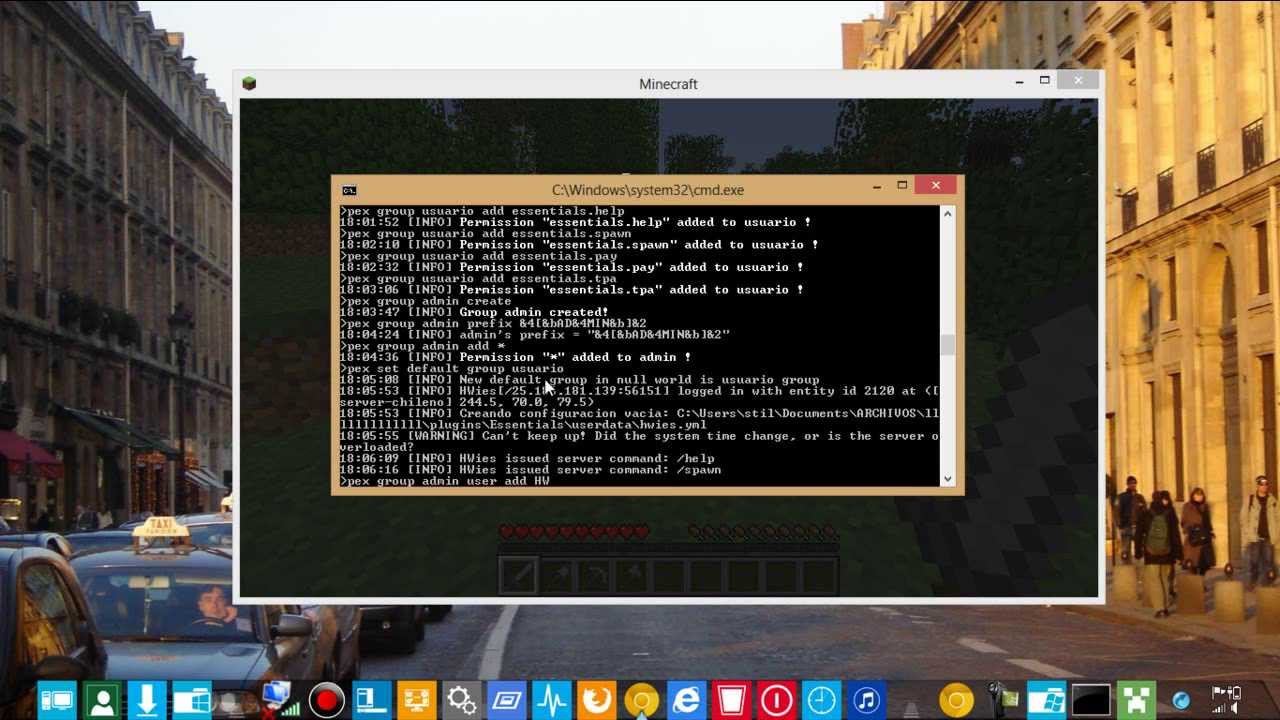
Task: Open the music note dock icon
Action: click(x=866, y=700)
